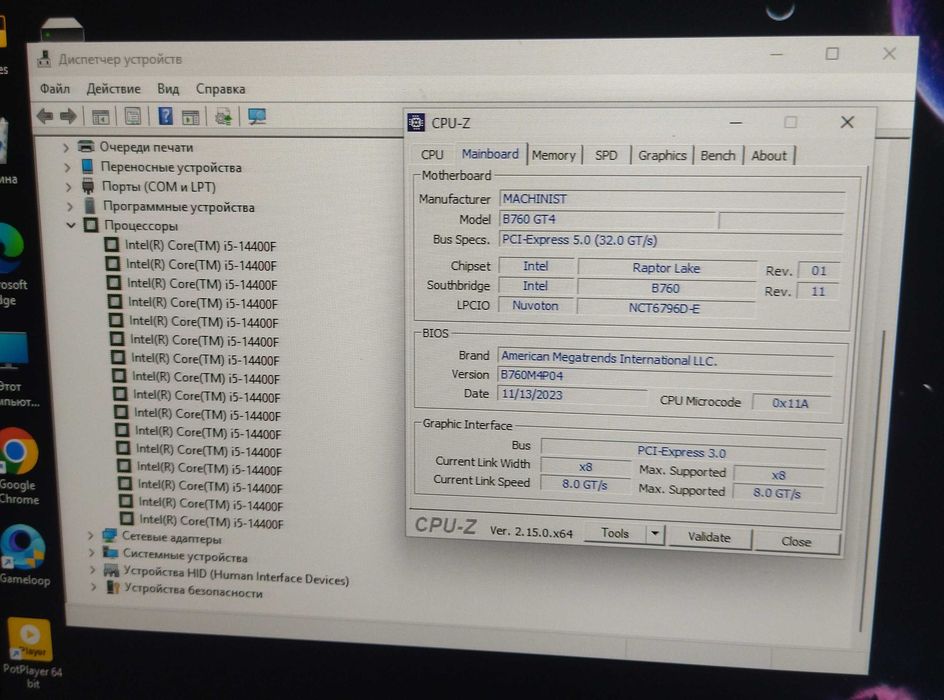Open the Вид menu
The height and width of the screenshot is (700, 944).
click(168, 88)
